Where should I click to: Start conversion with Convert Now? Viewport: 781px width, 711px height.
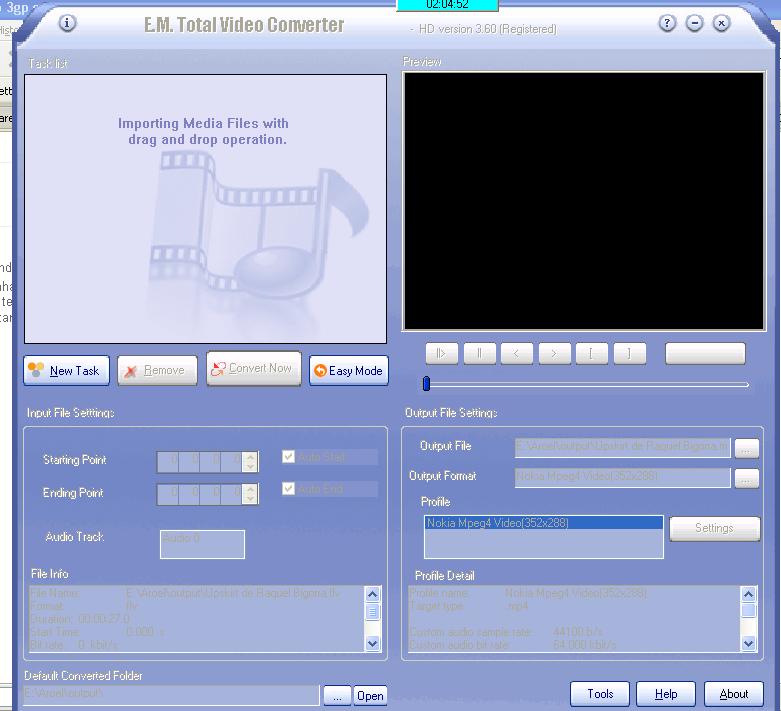point(254,369)
